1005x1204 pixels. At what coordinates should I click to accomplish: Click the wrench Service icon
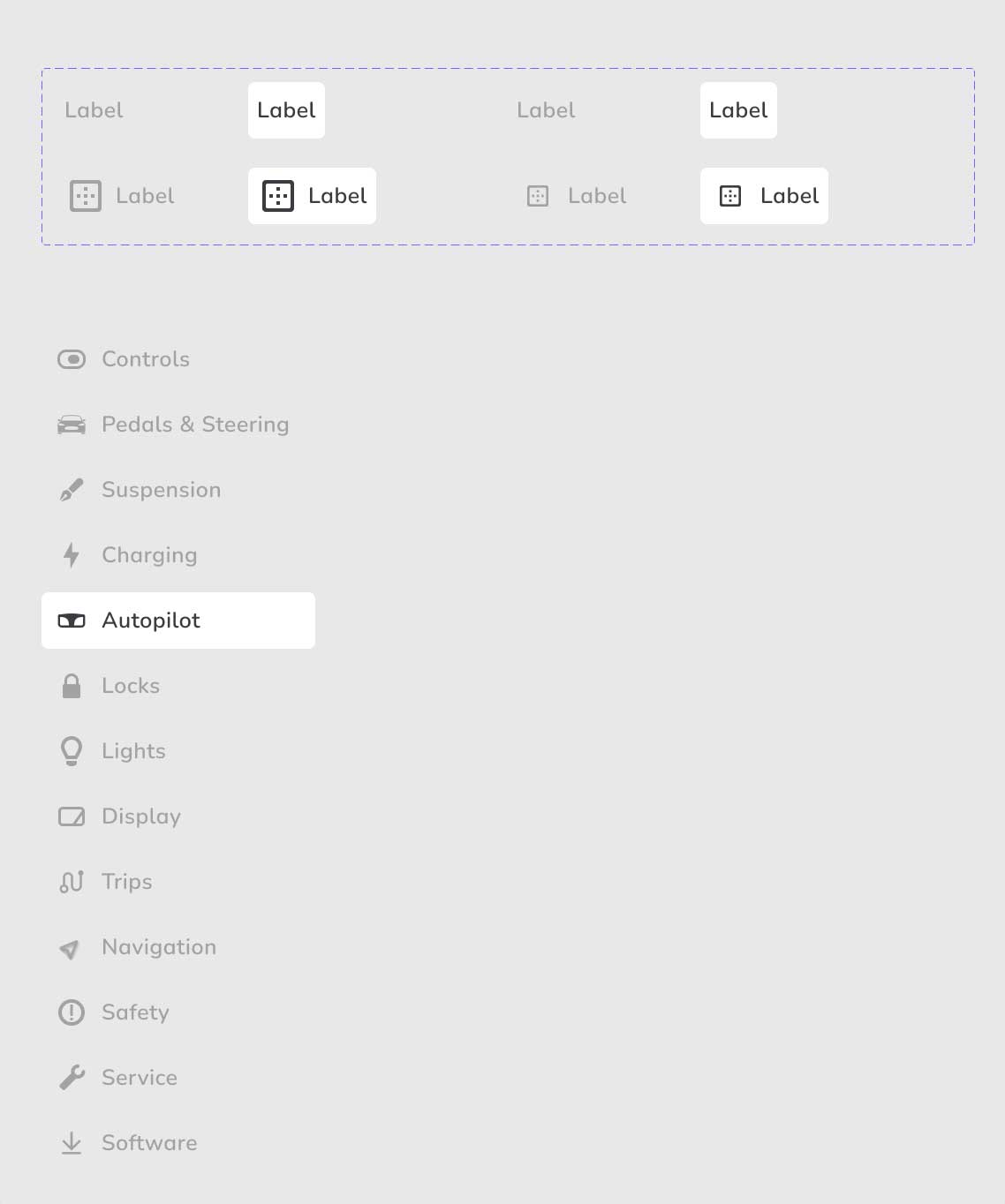[x=72, y=1078]
